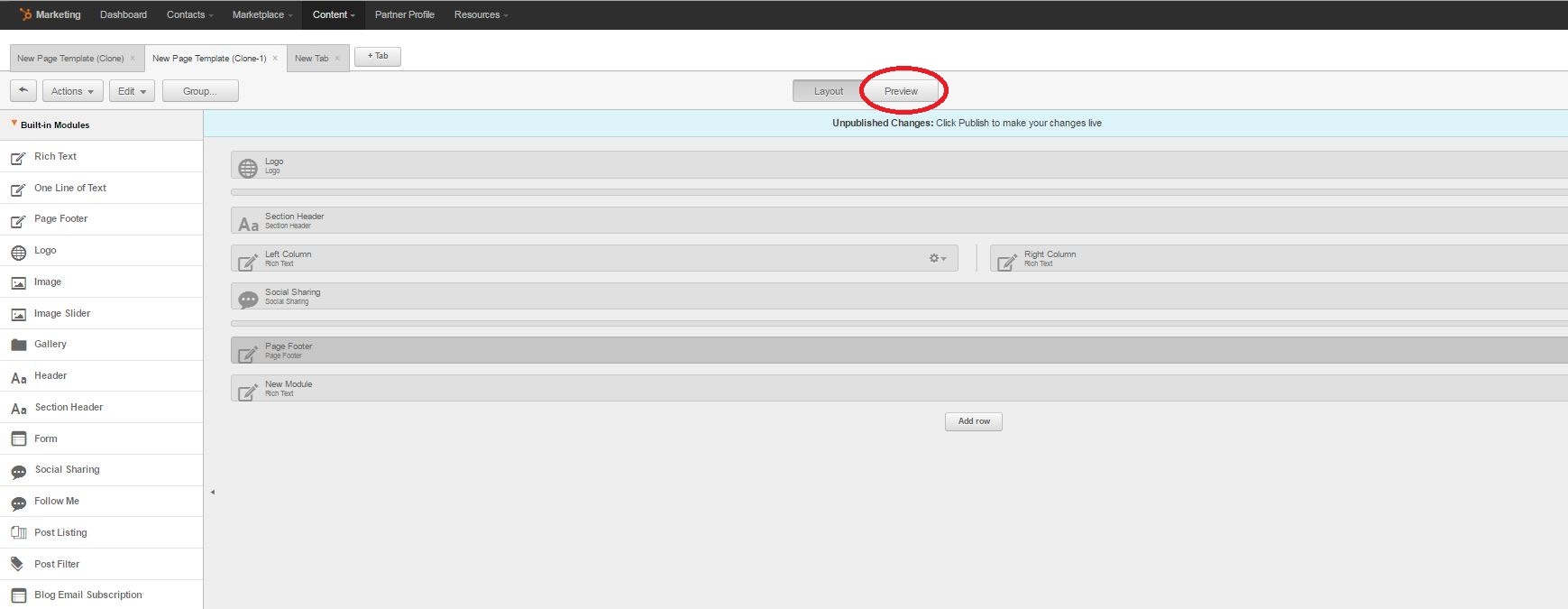This screenshot has height=609, width=1568.
Task: Click the Blog Email Subscription module icon
Action: (x=18, y=596)
